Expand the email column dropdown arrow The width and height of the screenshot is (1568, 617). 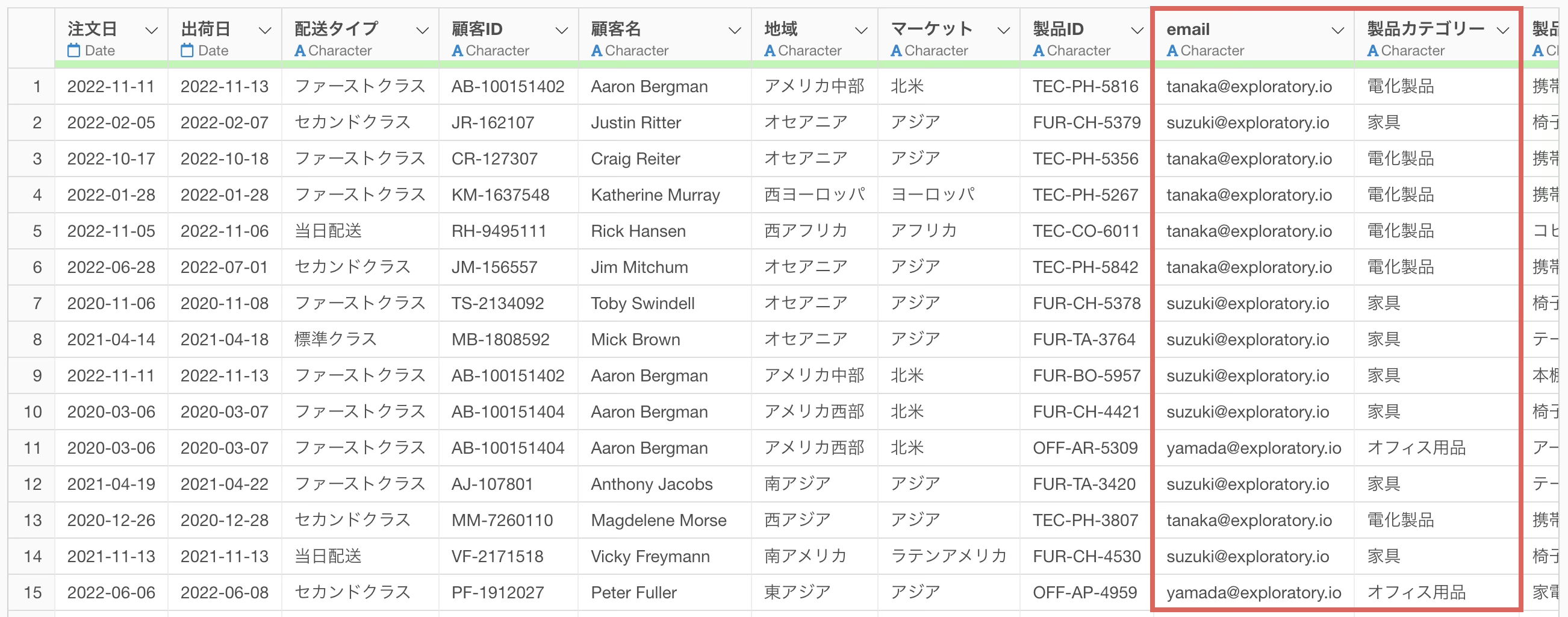point(1337,30)
